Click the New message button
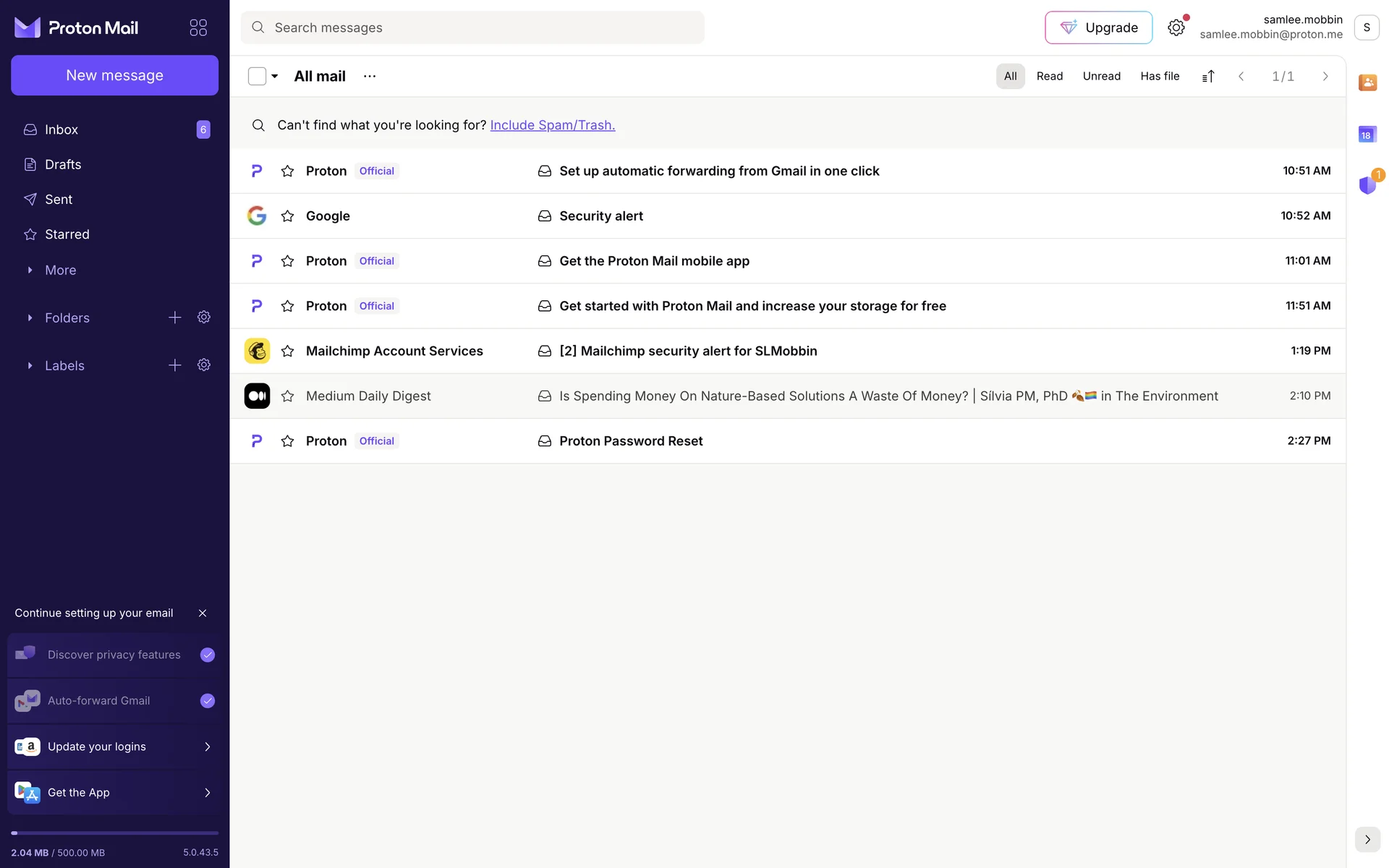 [114, 75]
